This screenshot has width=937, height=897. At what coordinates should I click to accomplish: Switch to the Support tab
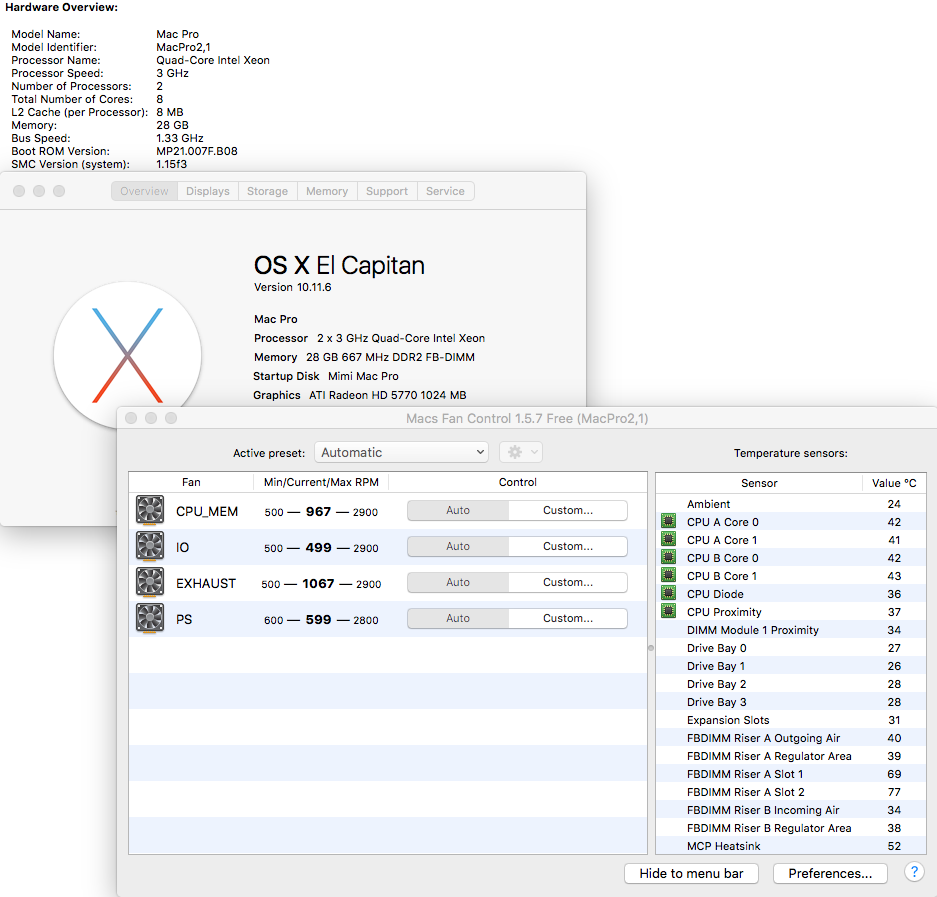[387, 191]
